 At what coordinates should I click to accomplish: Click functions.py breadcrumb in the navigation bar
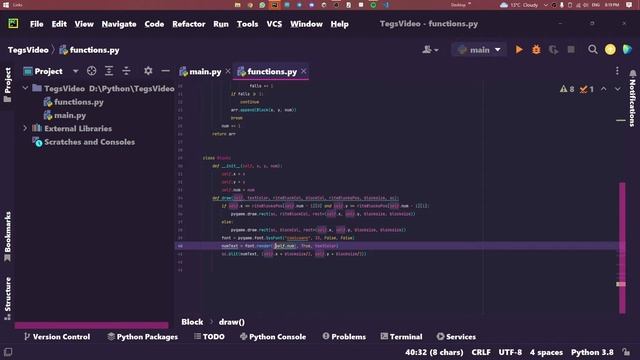pos(89,50)
